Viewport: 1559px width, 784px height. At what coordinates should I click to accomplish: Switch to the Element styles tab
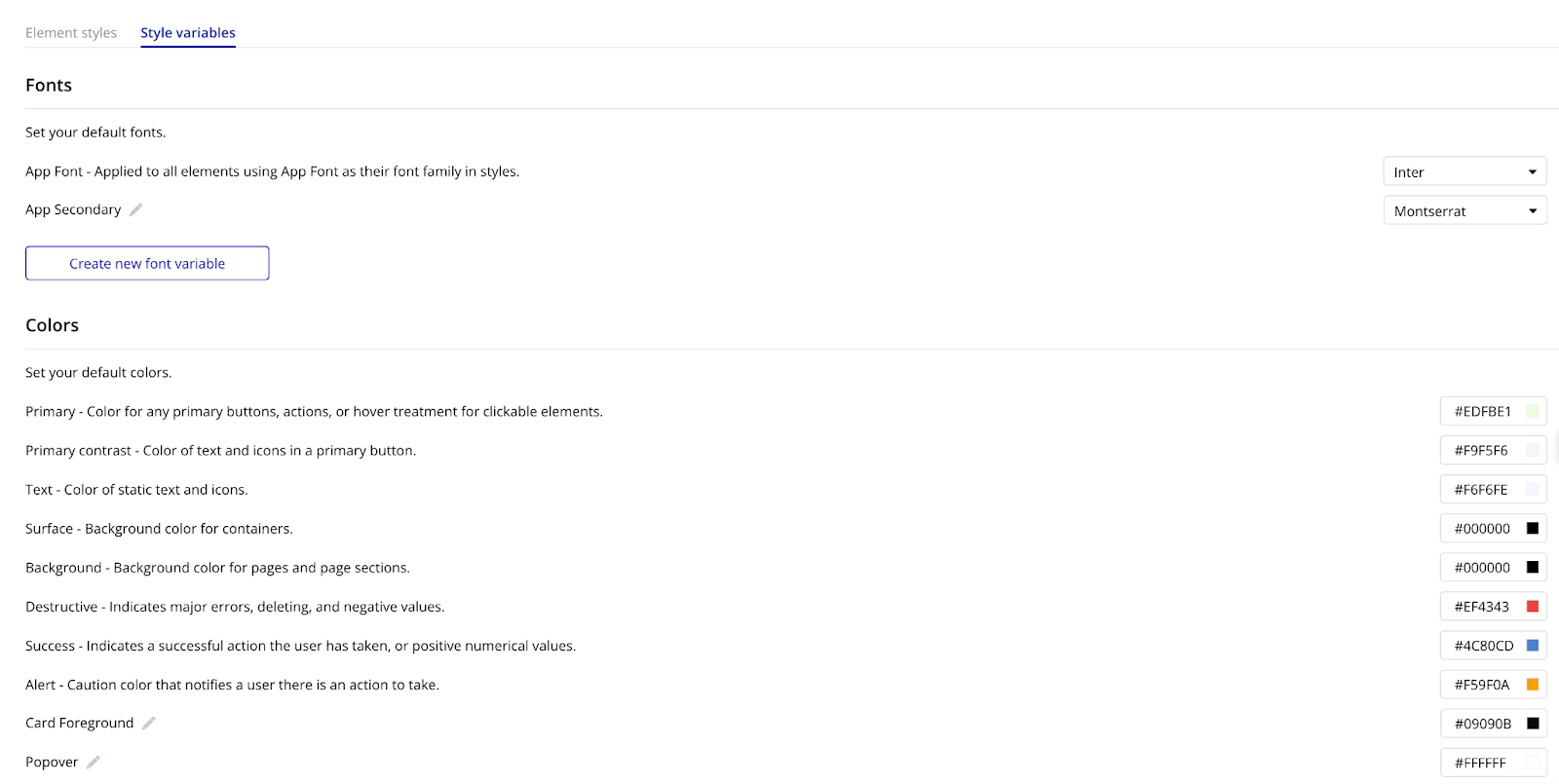[x=71, y=33]
